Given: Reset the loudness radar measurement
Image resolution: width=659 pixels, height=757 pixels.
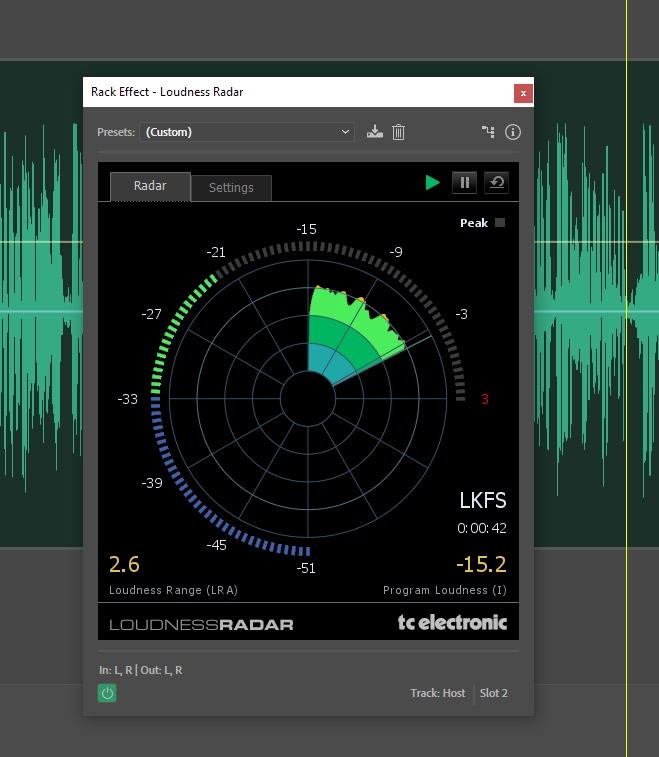Looking at the screenshot, I should [x=496, y=182].
